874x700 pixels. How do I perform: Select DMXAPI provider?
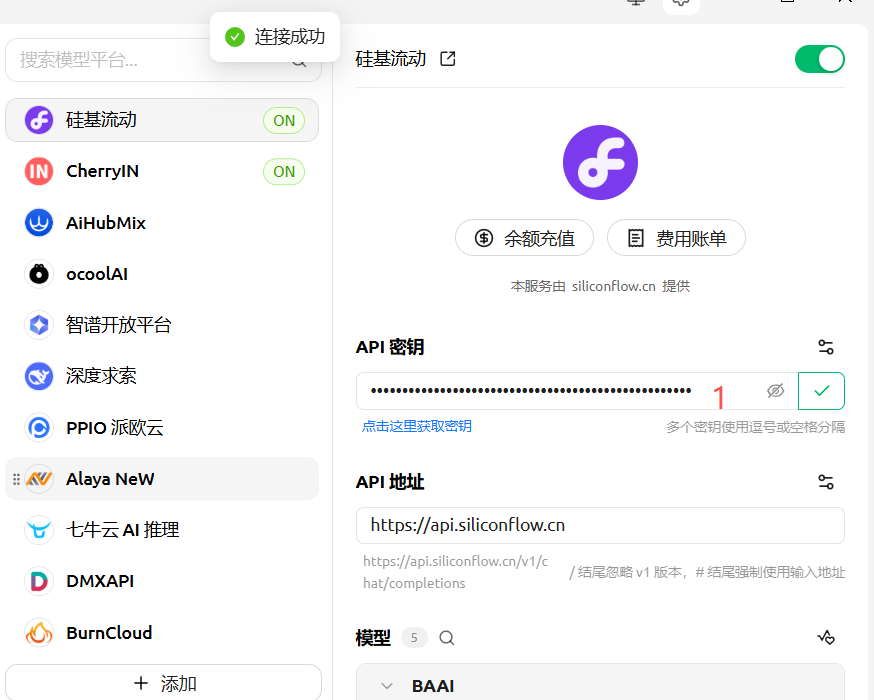point(162,581)
